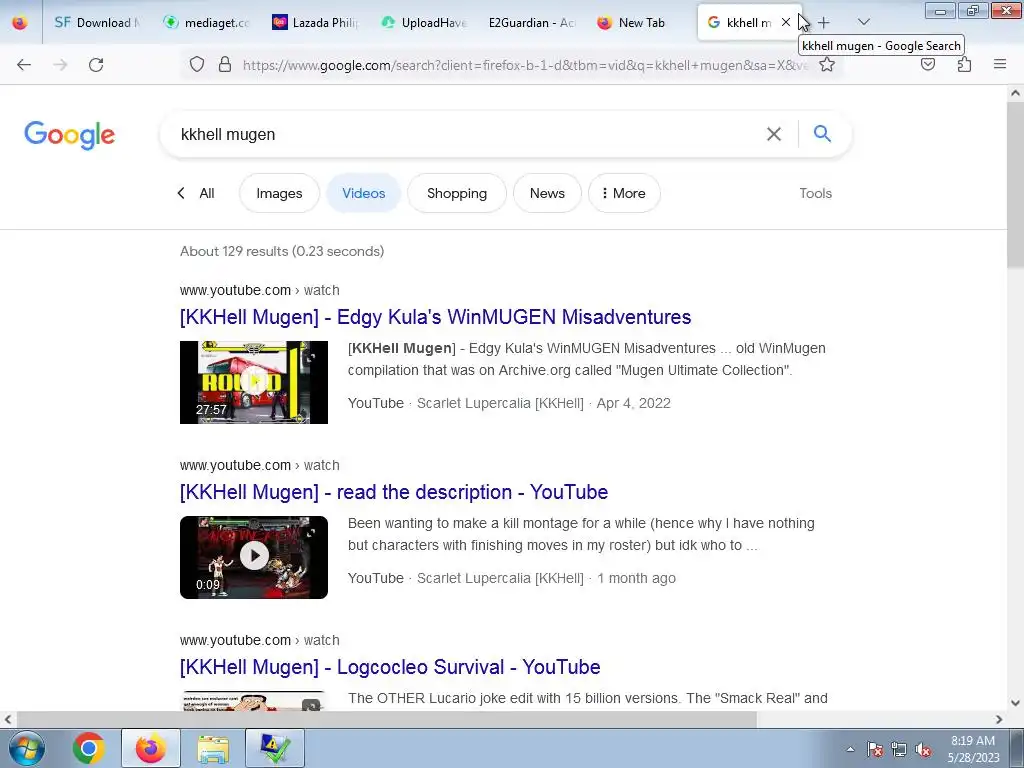Go back with the browser back arrow

click(x=24, y=65)
